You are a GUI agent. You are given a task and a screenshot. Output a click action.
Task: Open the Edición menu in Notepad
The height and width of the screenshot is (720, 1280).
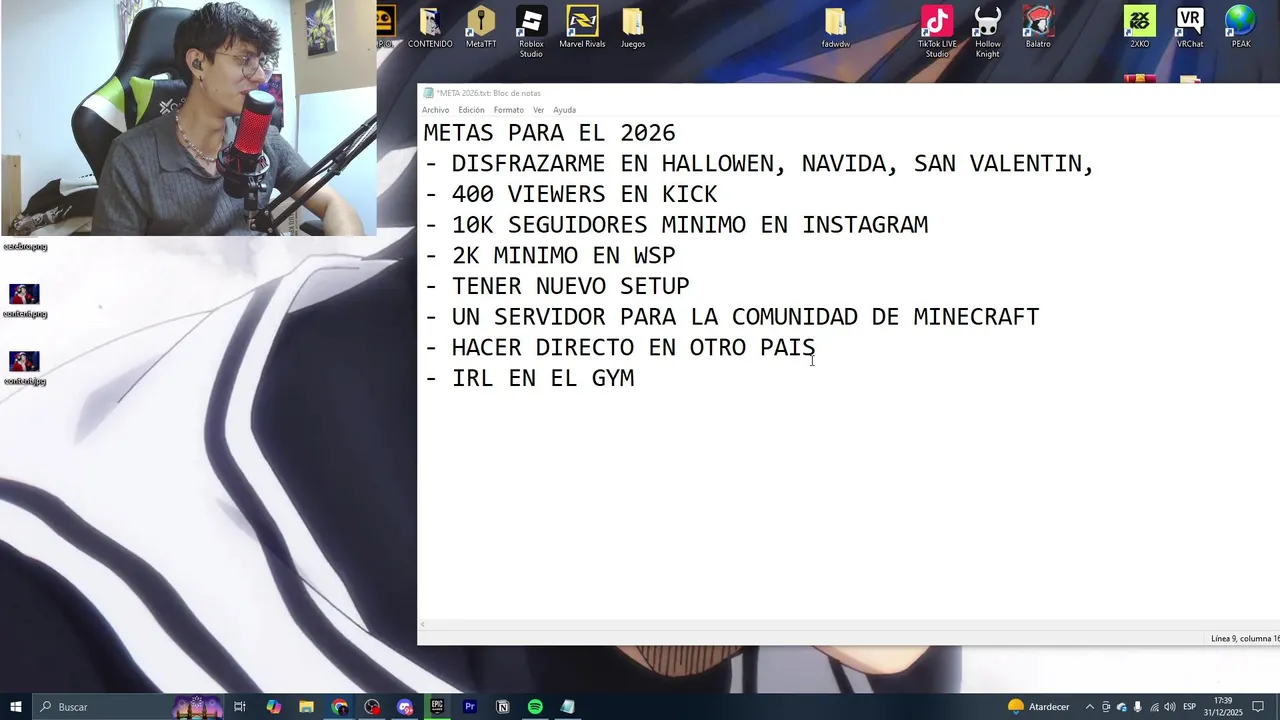point(471,110)
